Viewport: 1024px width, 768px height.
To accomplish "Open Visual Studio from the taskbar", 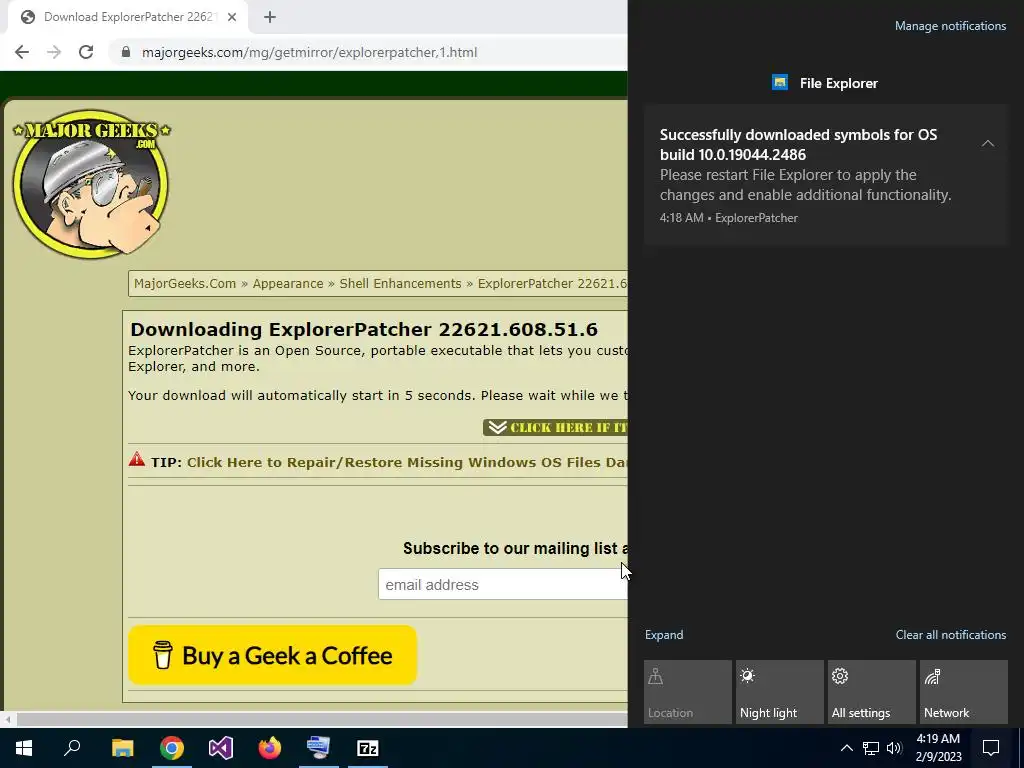I will 221,748.
